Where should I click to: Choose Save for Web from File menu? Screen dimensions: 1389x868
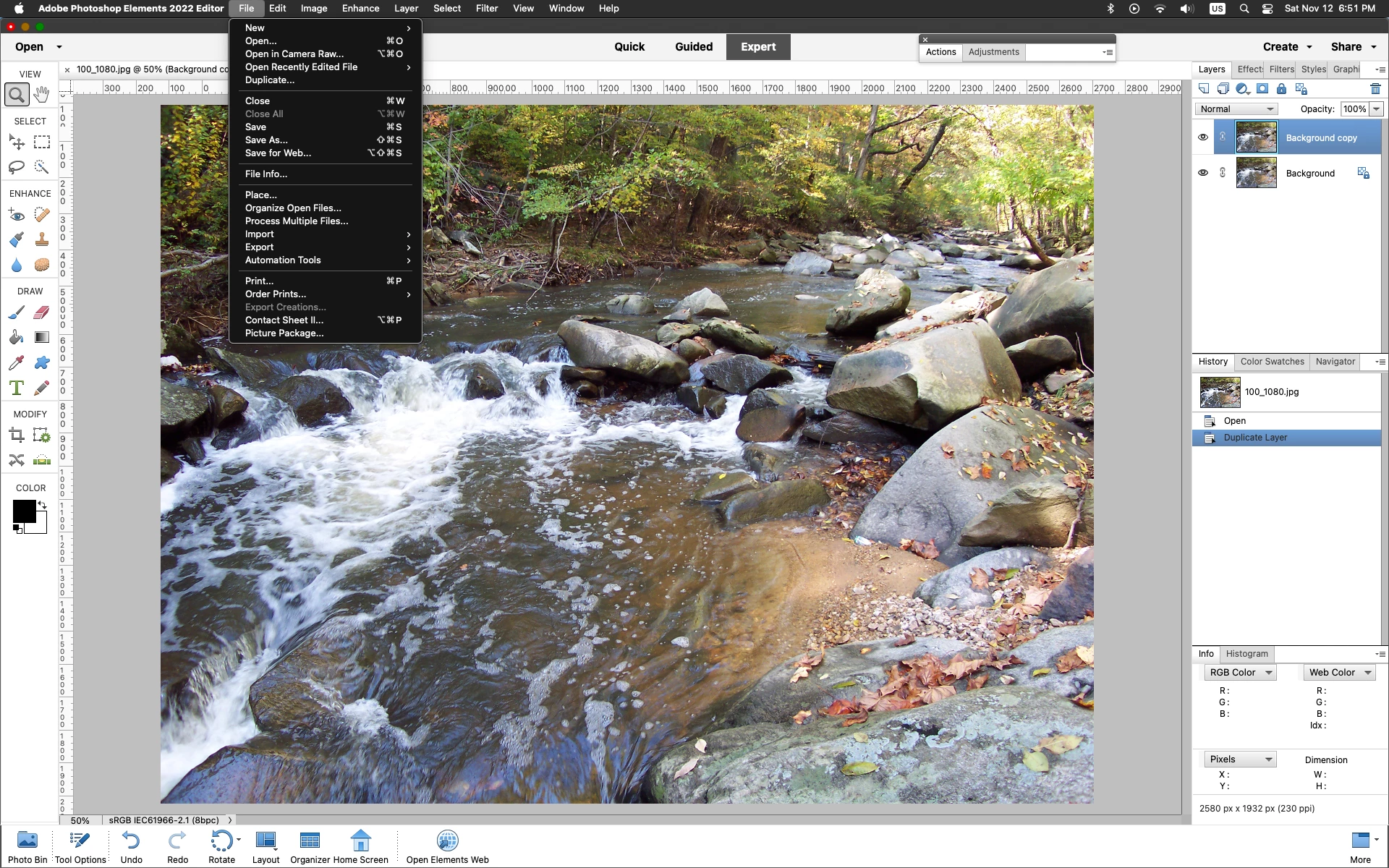pos(278,153)
